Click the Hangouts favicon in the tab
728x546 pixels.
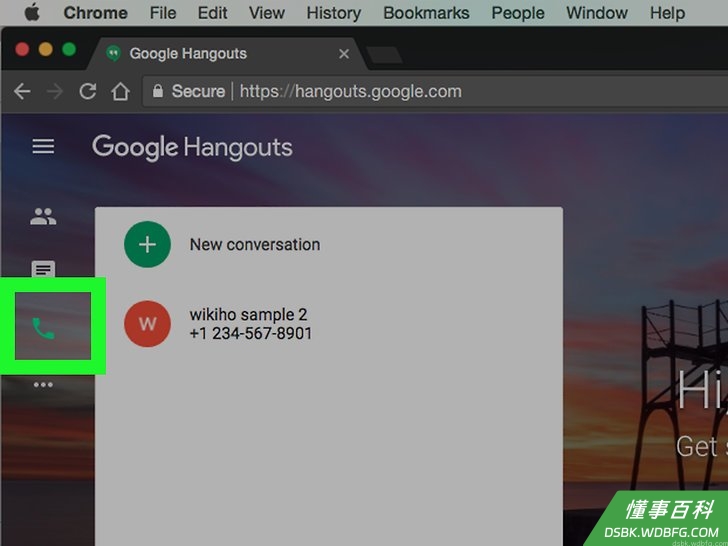(x=113, y=54)
